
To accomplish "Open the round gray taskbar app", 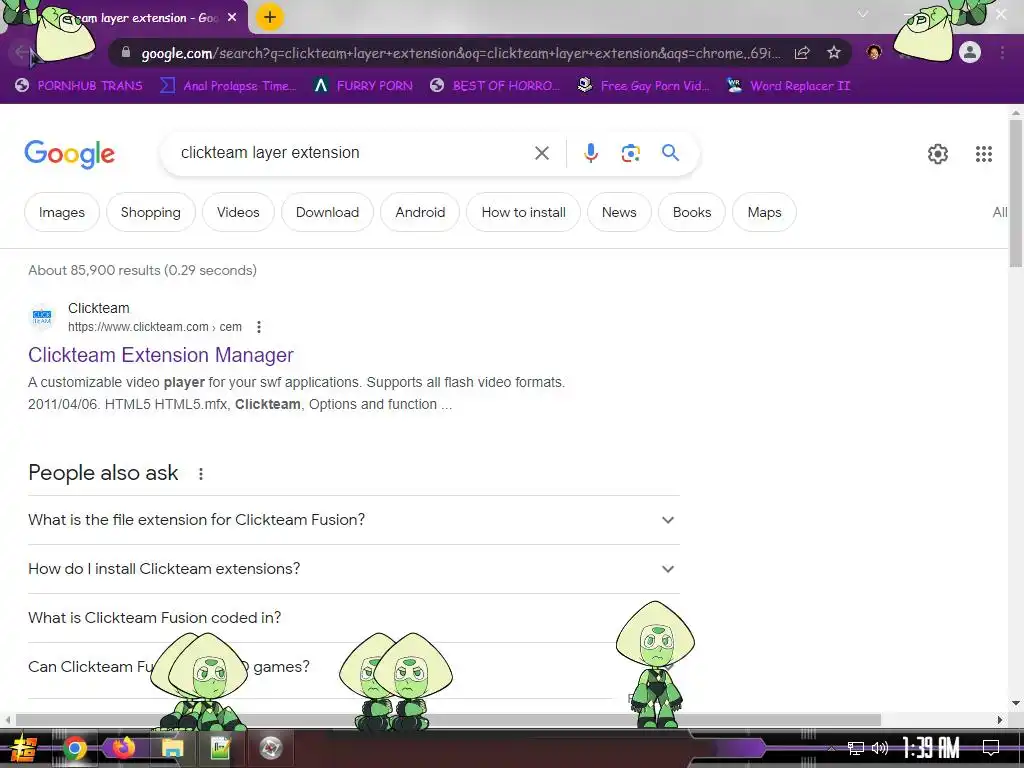I will 270,748.
